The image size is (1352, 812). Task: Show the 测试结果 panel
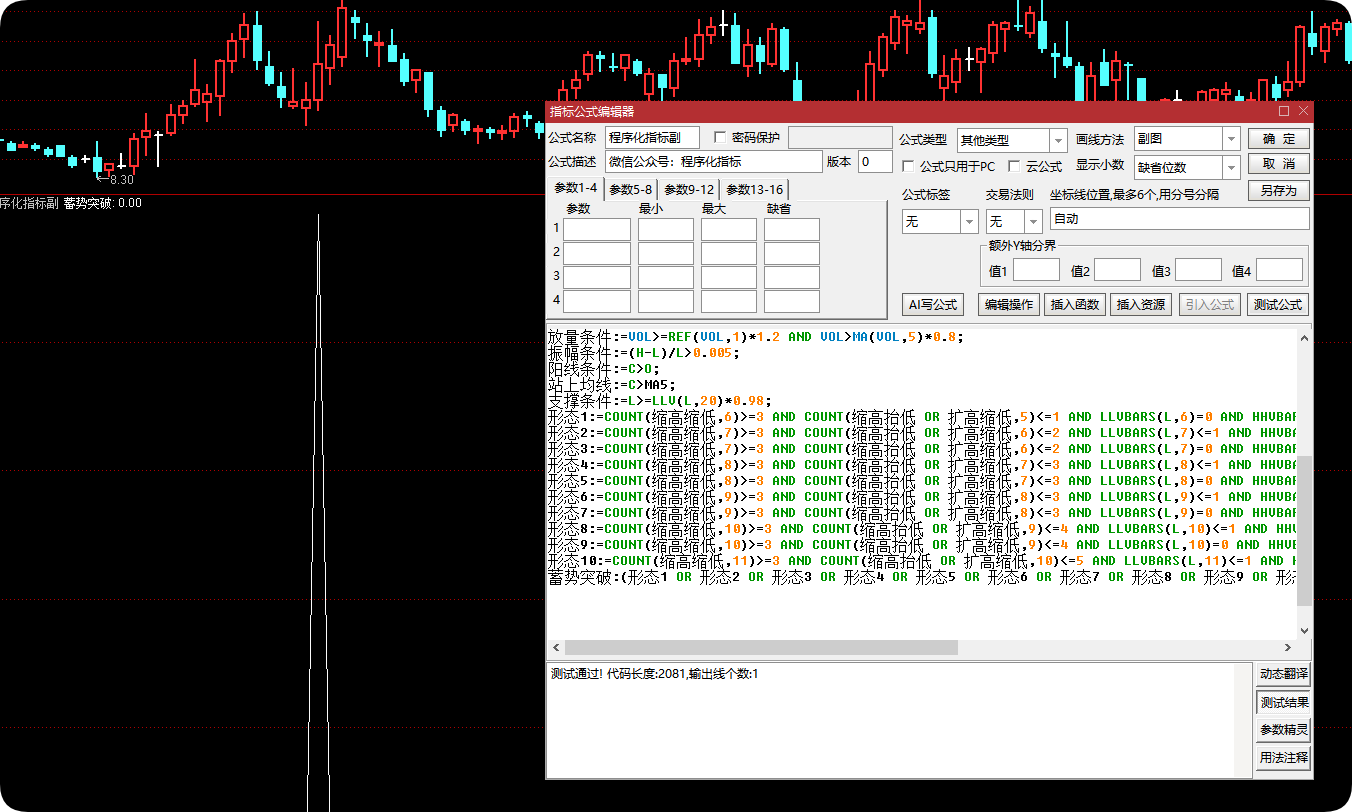(x=1283, y=702)
